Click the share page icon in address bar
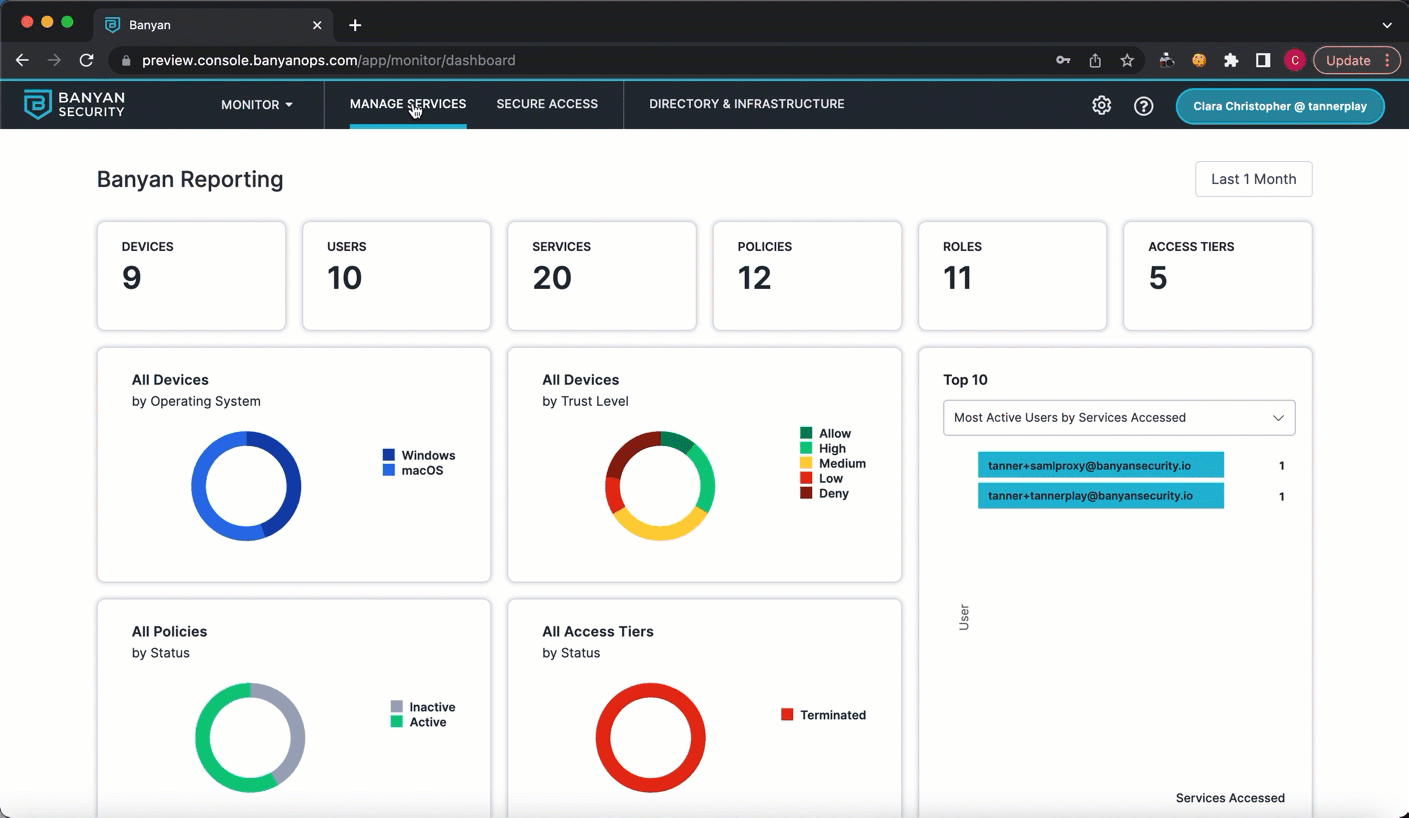The image size is (1409, 818). (1095, 60)
